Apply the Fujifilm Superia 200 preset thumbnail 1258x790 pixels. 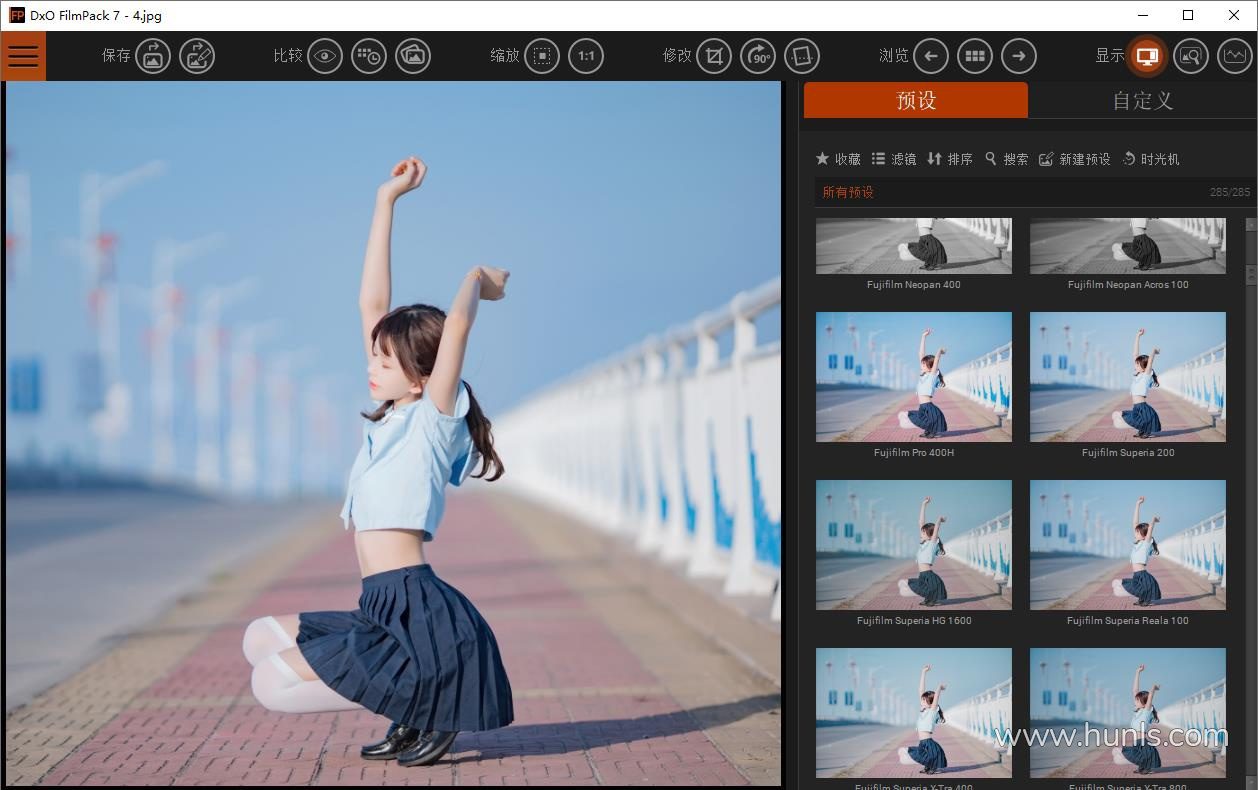[1128, 377]
